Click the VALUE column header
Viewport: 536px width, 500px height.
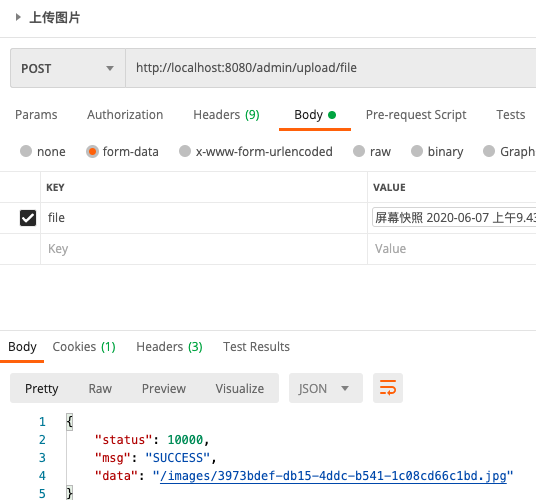(389, 188)
